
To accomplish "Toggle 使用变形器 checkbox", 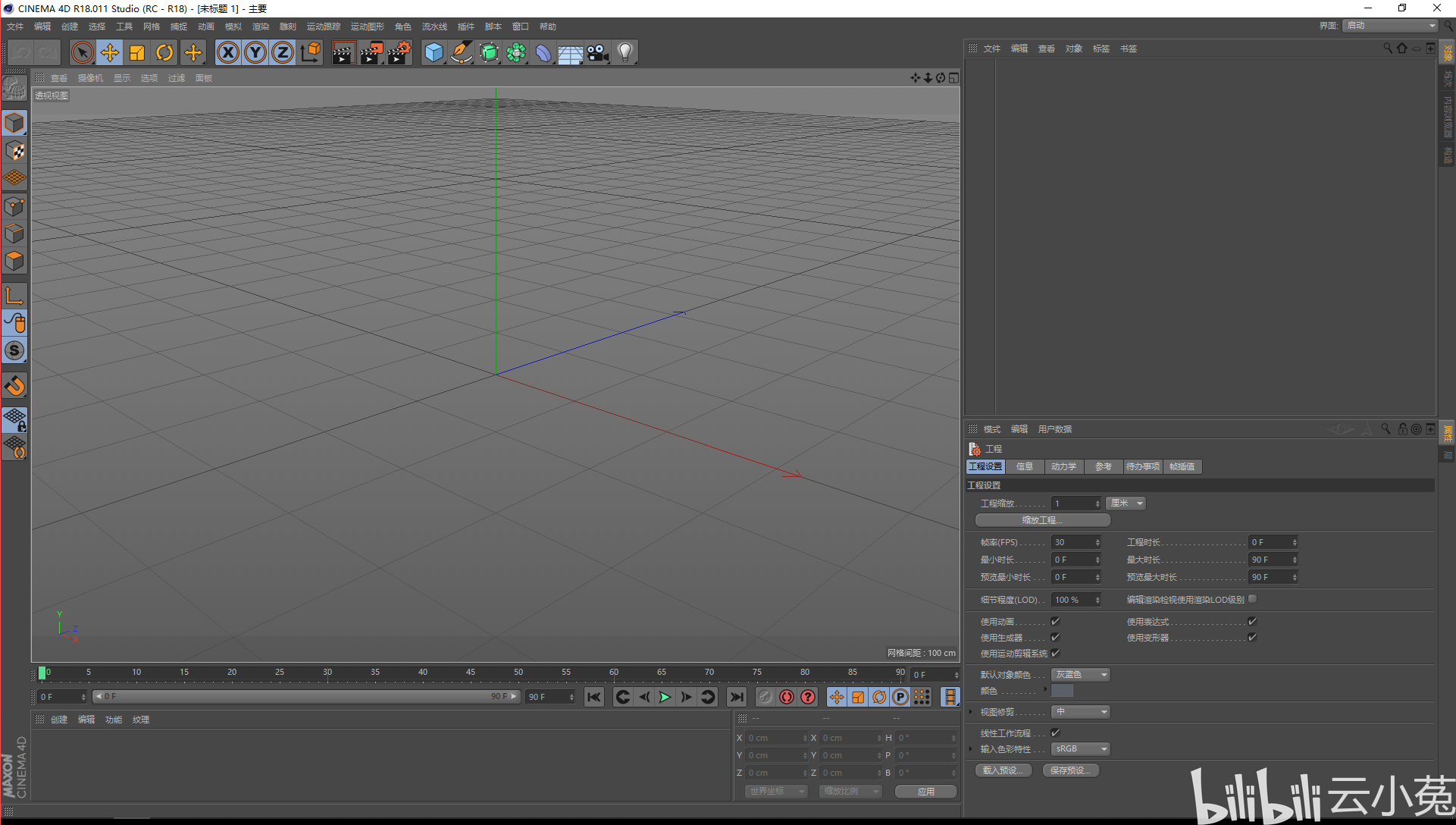I will (x=1252, y=637).
